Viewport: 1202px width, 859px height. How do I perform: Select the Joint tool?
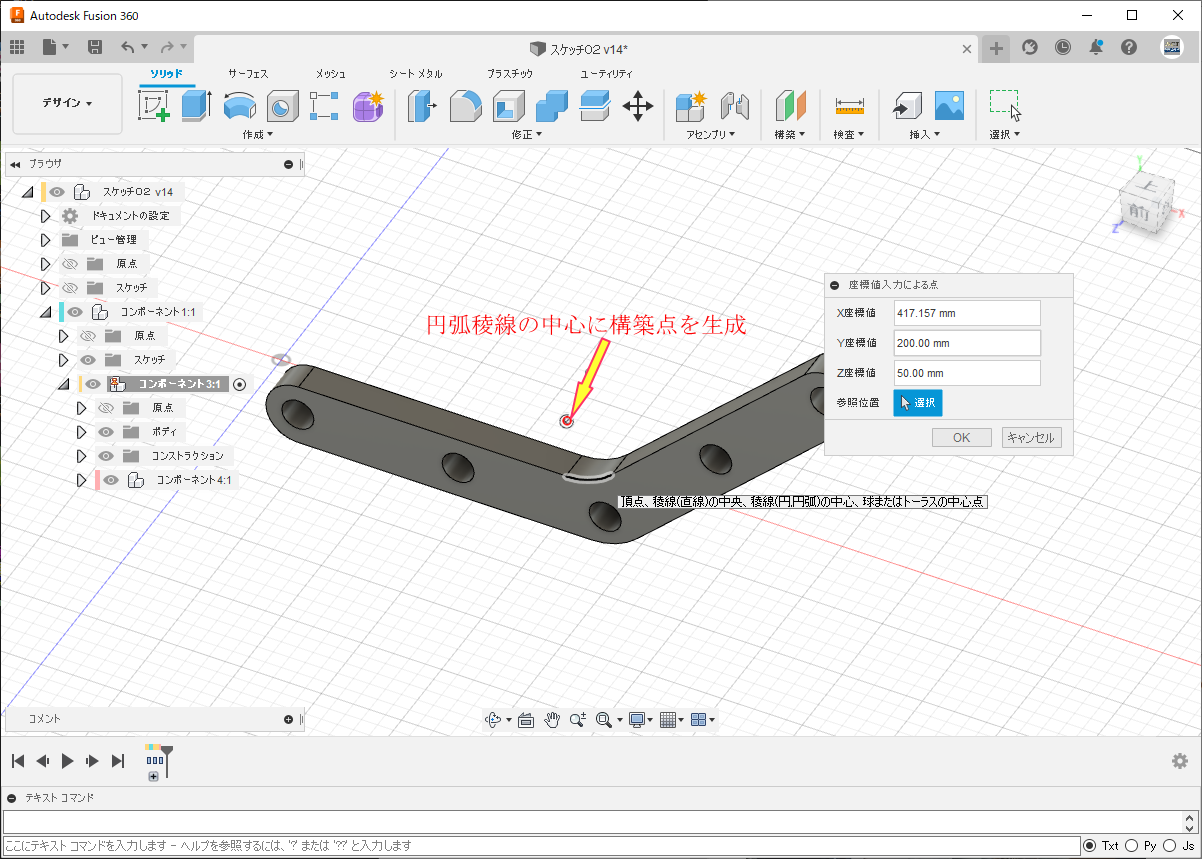coord(735,106)
